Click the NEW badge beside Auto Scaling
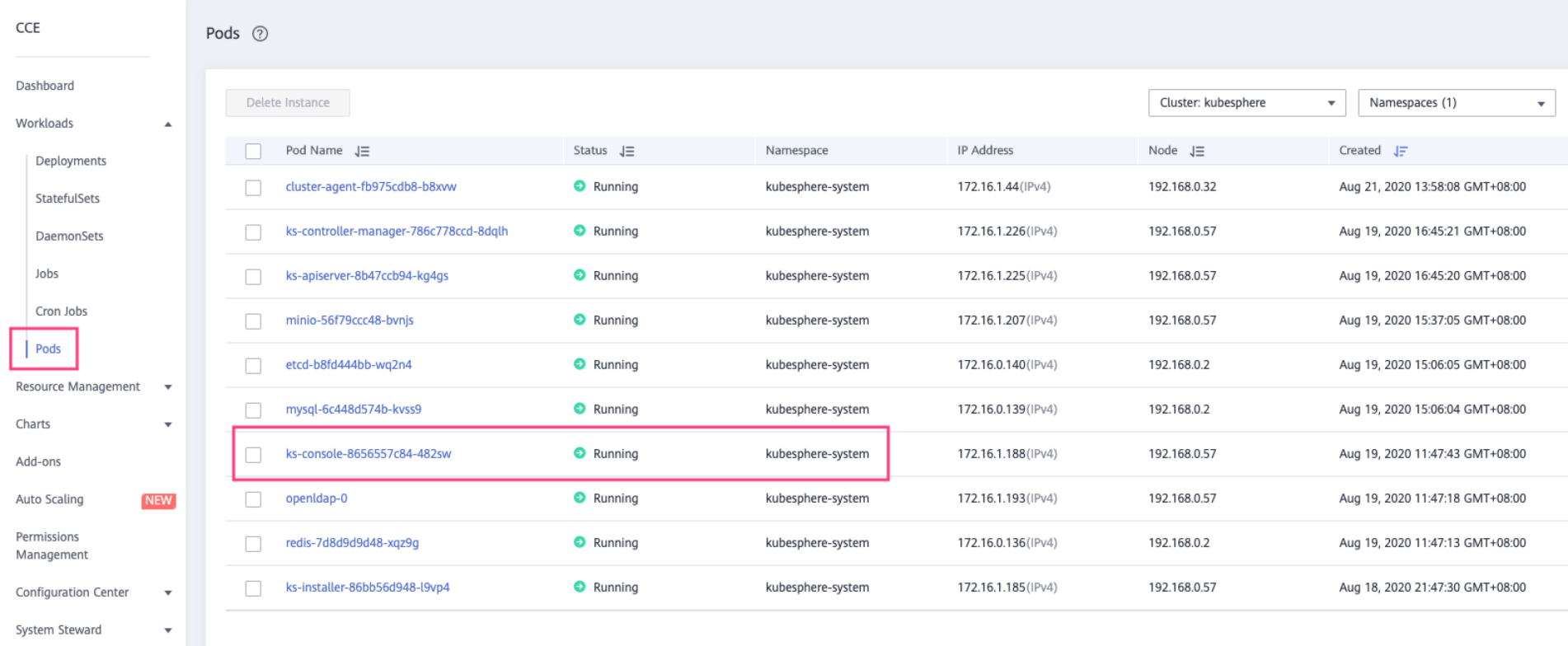 158,500
